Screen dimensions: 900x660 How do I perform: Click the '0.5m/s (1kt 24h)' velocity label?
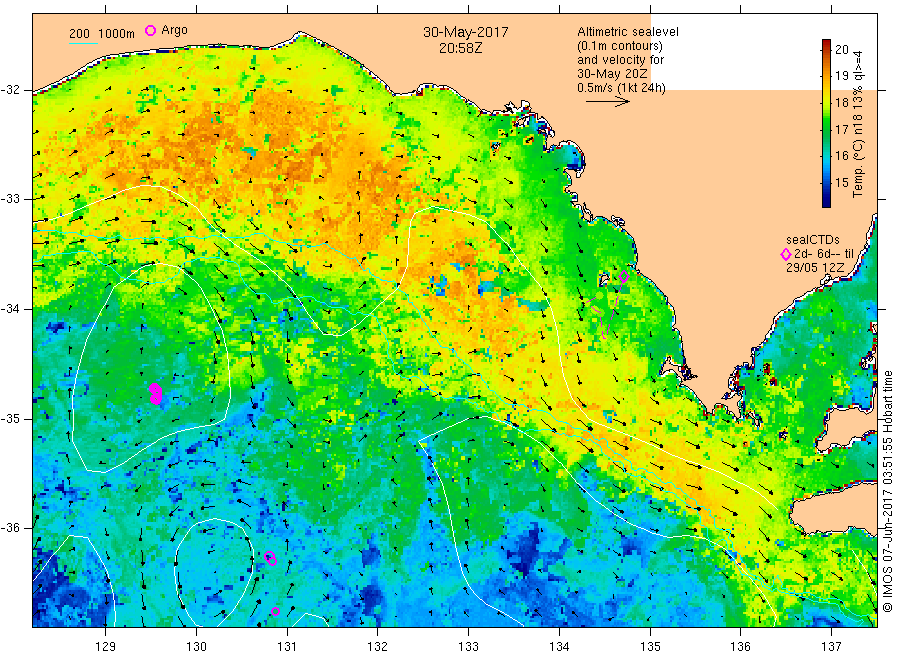point(621,88)
